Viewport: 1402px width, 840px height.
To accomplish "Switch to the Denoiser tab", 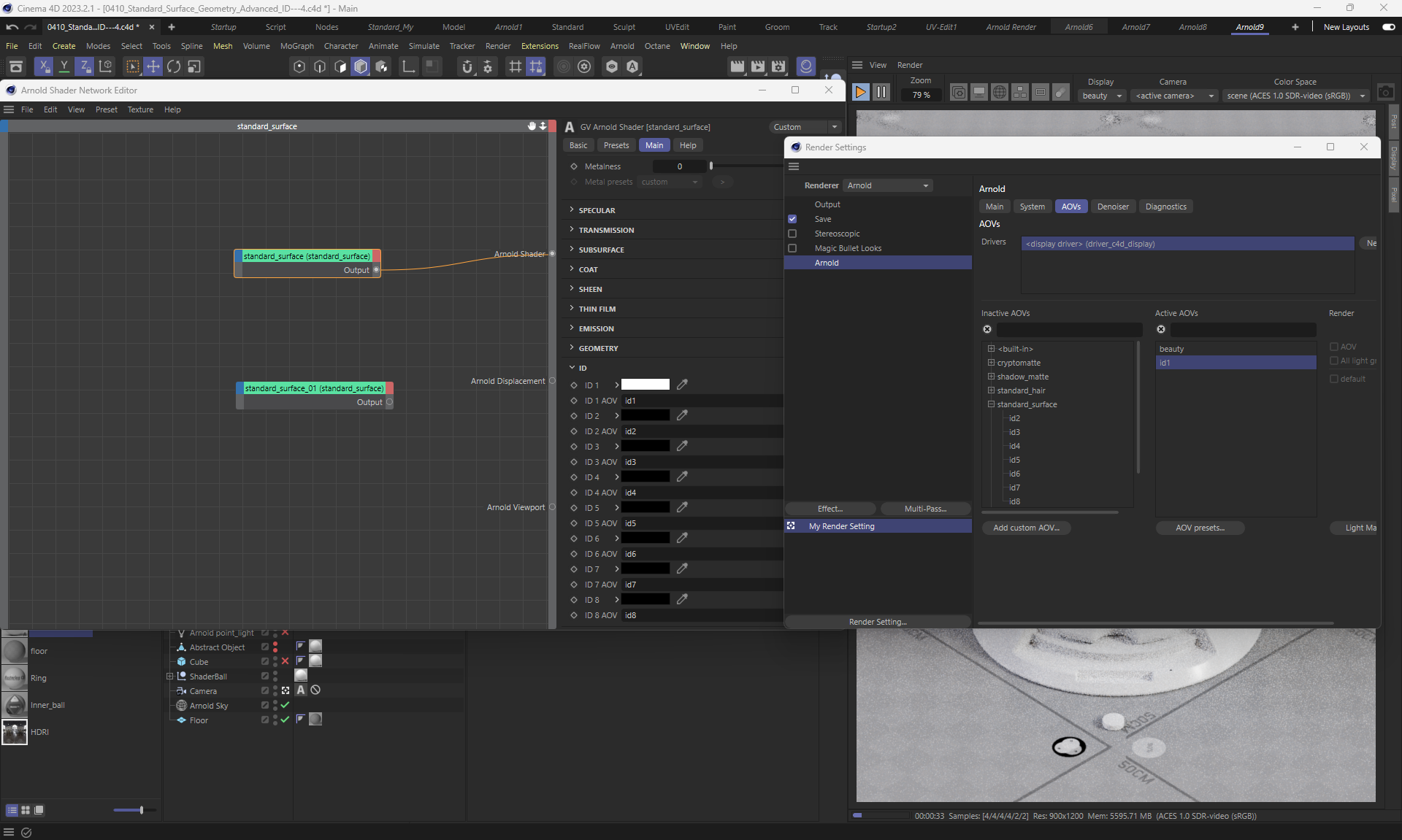I will [1112, 207].
